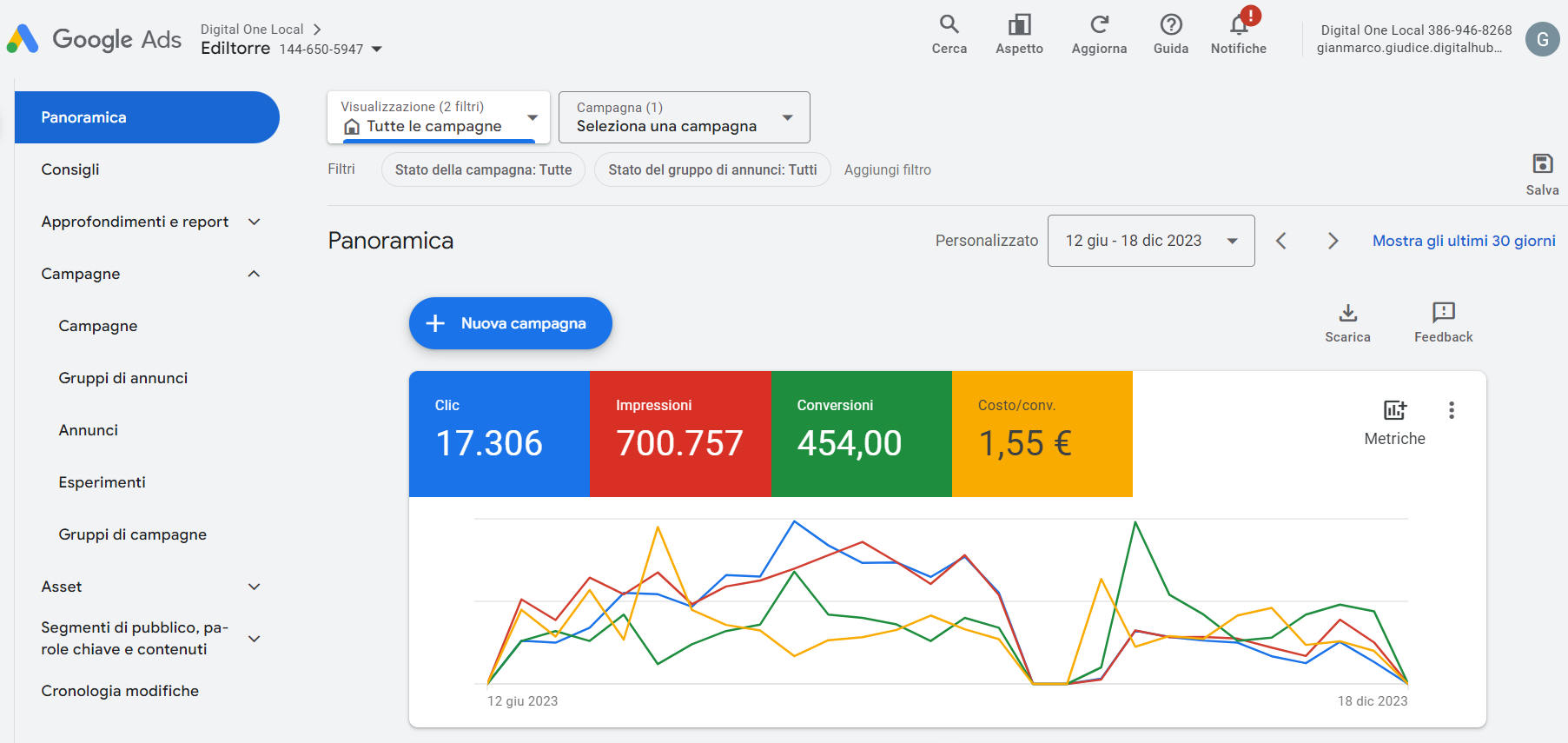The width and height of the screenshot is (1568, 743).
Task: Click the Aspetto appearance icon
Action: 1019,25
